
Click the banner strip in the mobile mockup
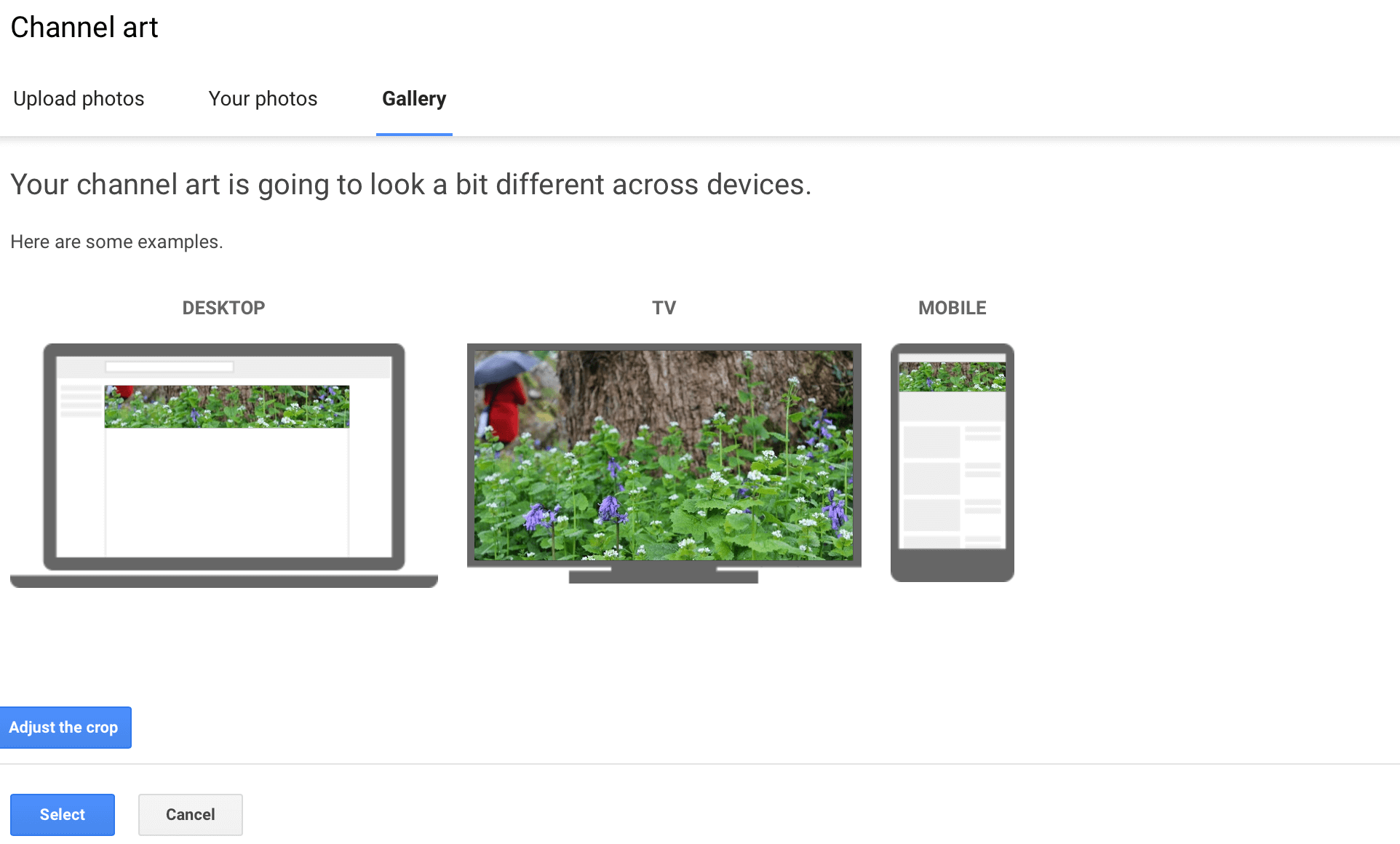(952, 377)
